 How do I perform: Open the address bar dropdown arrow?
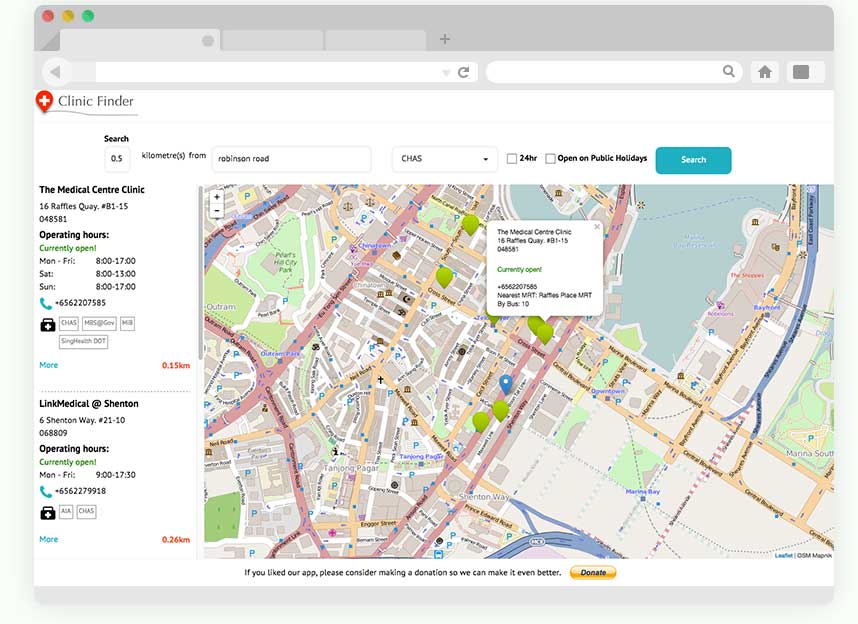click(448, 73)
